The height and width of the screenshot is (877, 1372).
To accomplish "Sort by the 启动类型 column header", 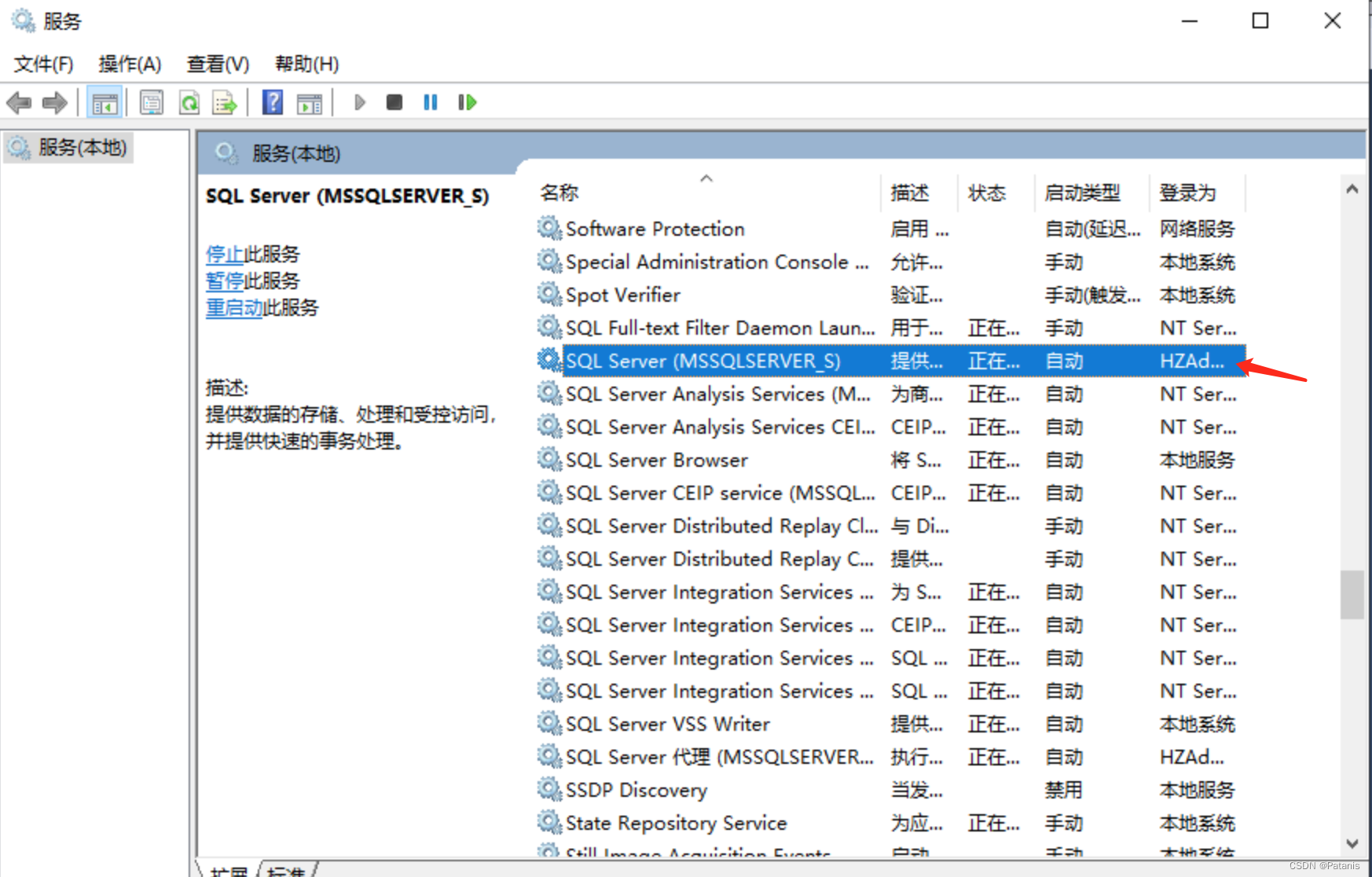I will [1093, 193].
